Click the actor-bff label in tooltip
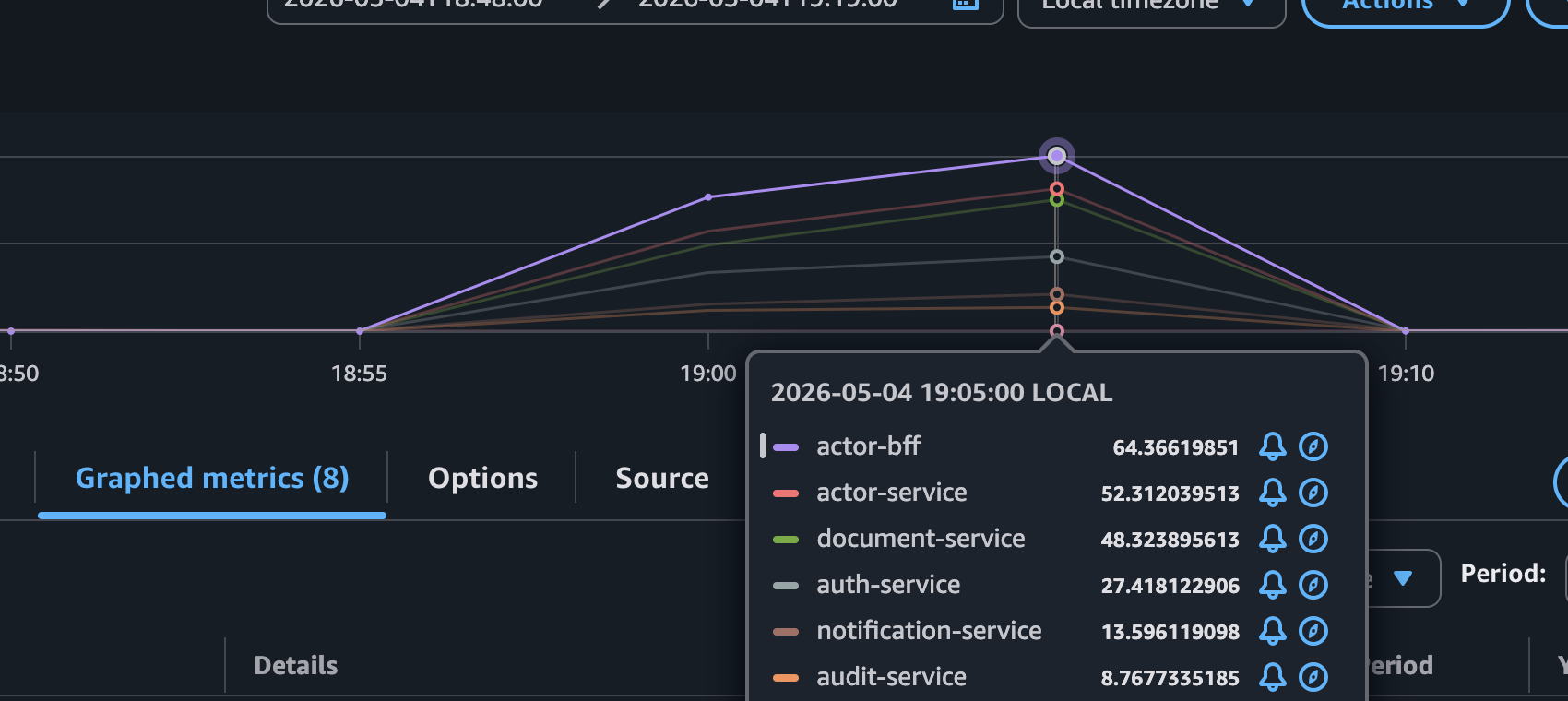The width and height of the screenshot is (1568, 701). point(868,446)
